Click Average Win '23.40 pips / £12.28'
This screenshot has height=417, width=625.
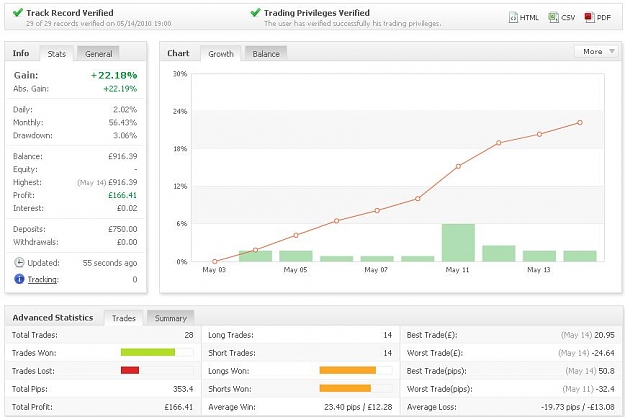pyautogui.click(x=358, y=407)
